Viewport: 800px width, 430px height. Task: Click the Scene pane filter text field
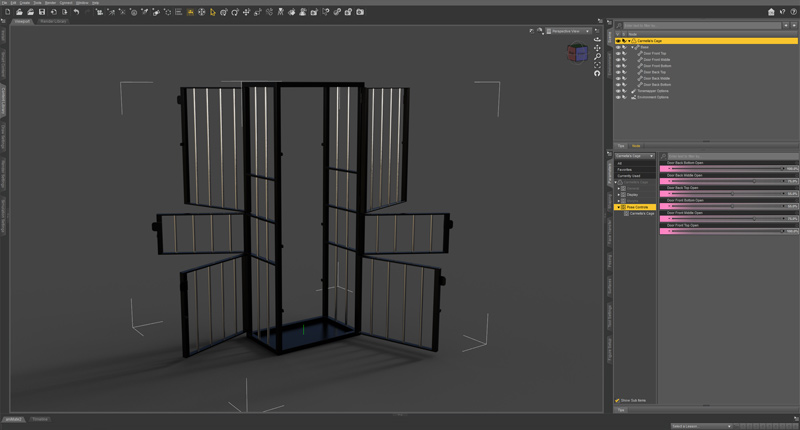click(702, 26)
